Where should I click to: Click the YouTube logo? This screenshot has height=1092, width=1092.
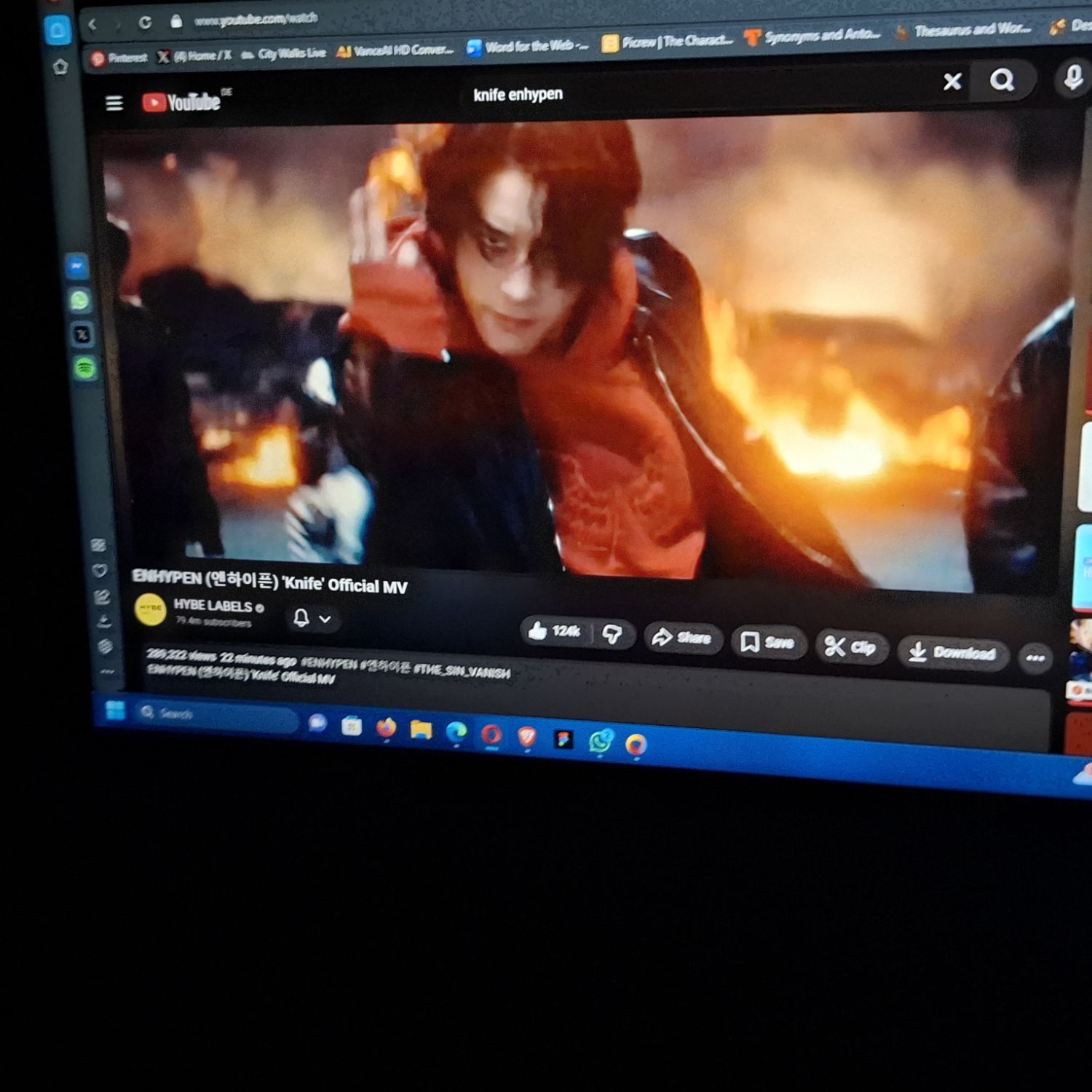pyautogui.click(x=183, y=102)
